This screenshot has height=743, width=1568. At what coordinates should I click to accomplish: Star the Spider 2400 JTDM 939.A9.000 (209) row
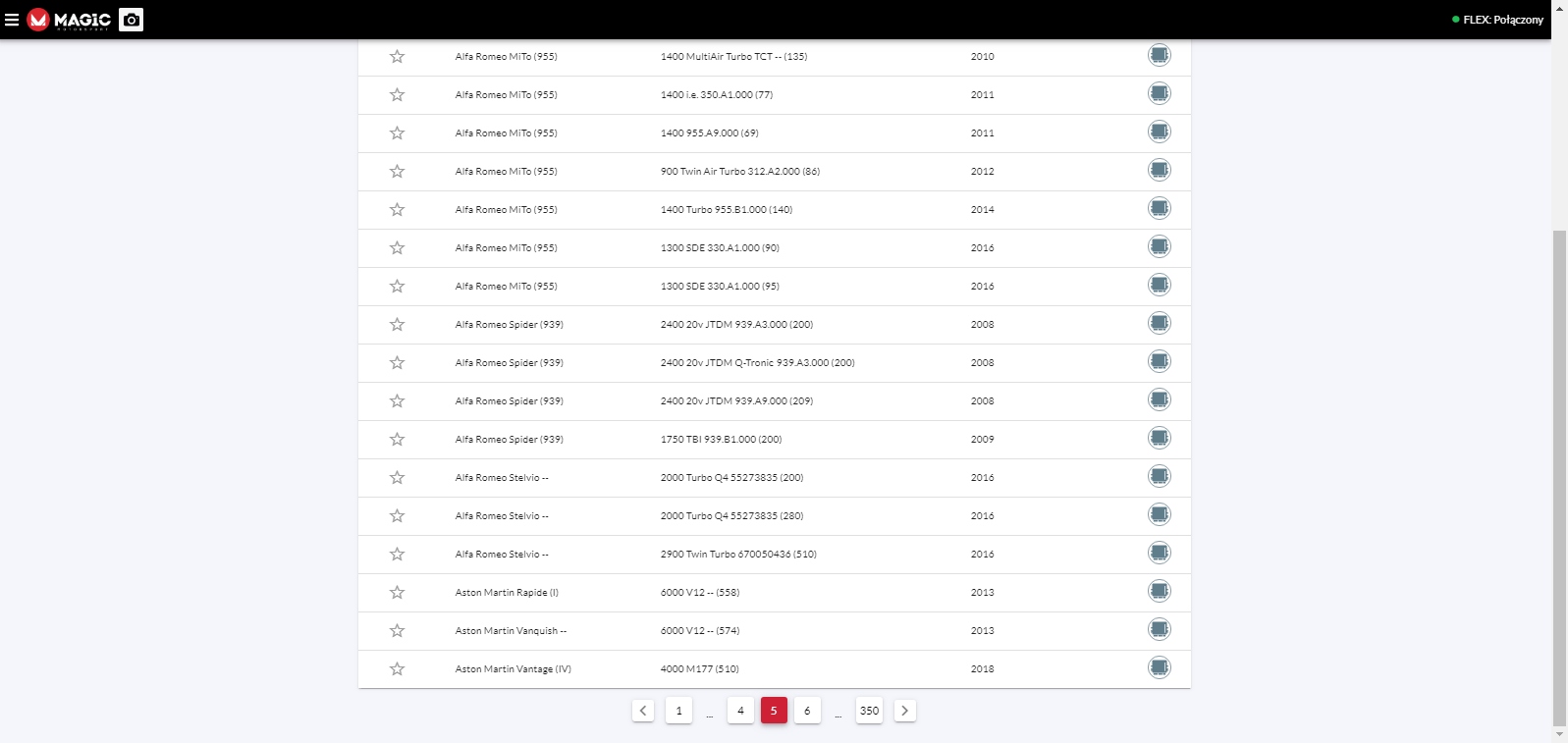pos(397,400)
